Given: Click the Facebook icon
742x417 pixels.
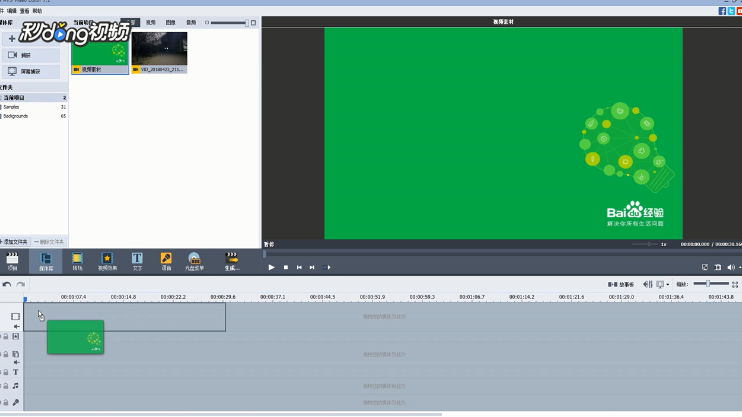Looking at the screenshot, I should pyautogui.click(x=722, y=11).
